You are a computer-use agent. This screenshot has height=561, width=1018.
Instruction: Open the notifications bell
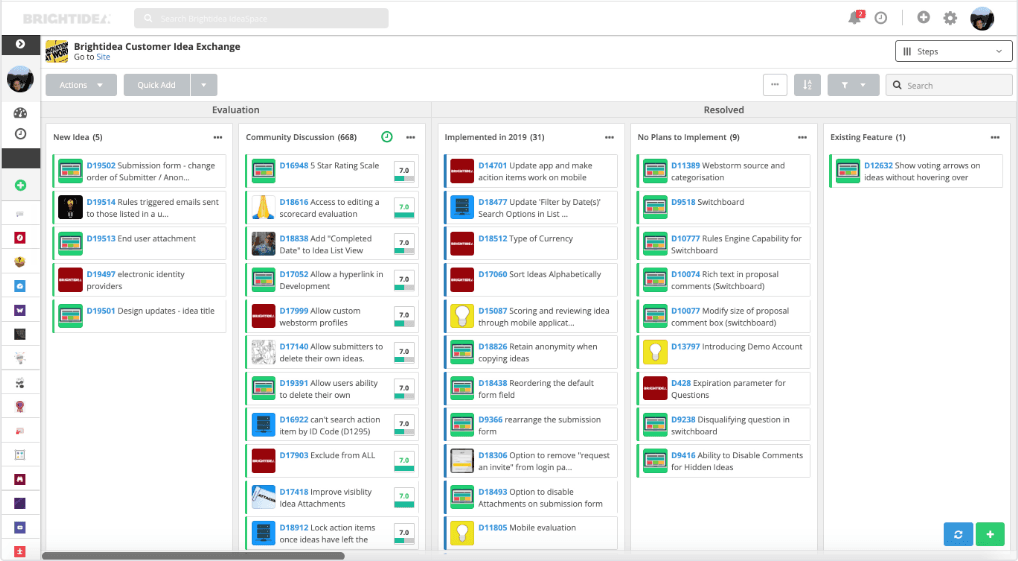click(855, 18)
